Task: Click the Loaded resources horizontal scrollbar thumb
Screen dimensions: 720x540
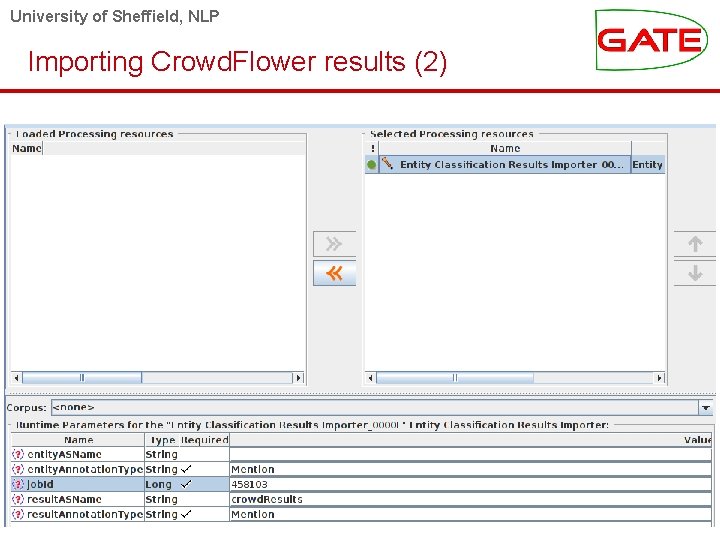Action: 82,378
